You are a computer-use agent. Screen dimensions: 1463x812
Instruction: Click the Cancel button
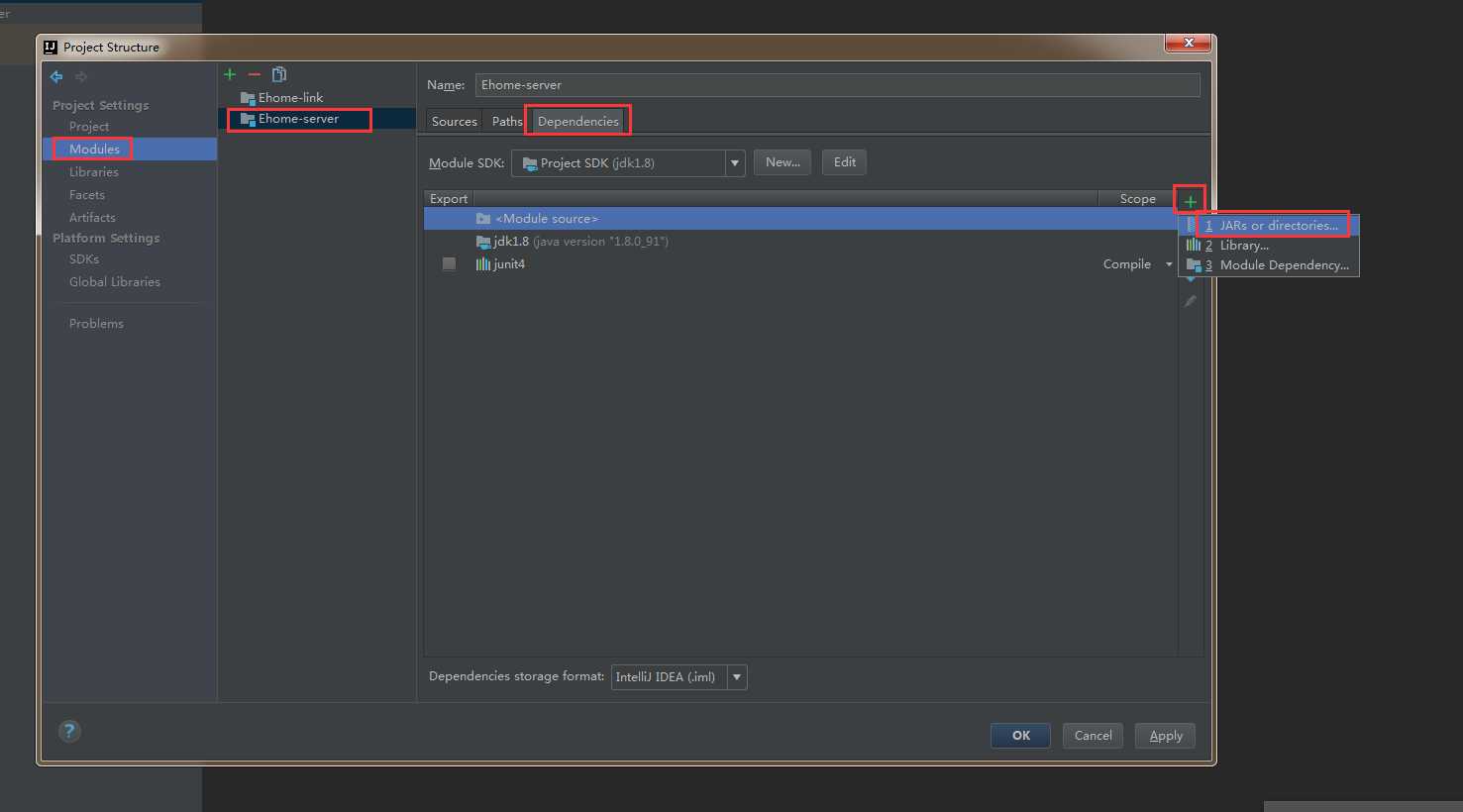pyautogui.click(x=1094, y=736)
